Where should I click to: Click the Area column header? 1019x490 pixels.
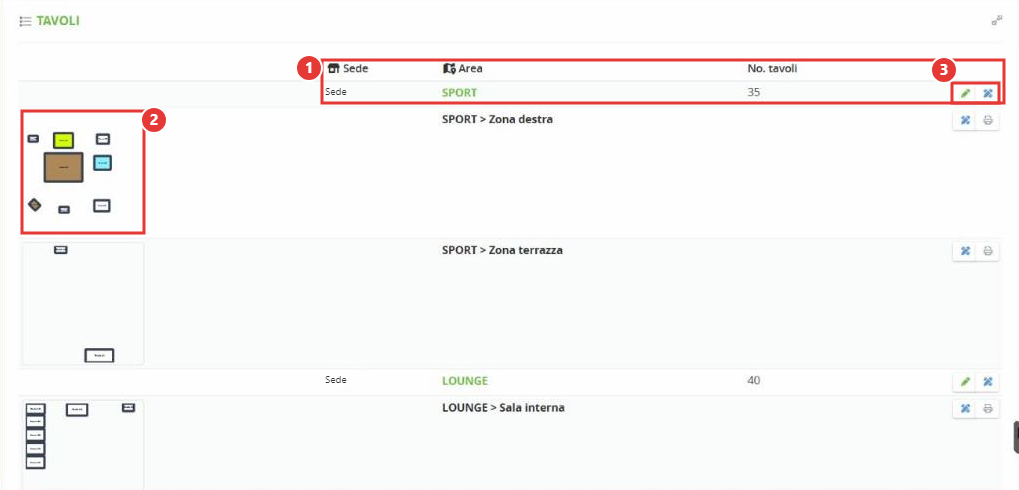463,68
